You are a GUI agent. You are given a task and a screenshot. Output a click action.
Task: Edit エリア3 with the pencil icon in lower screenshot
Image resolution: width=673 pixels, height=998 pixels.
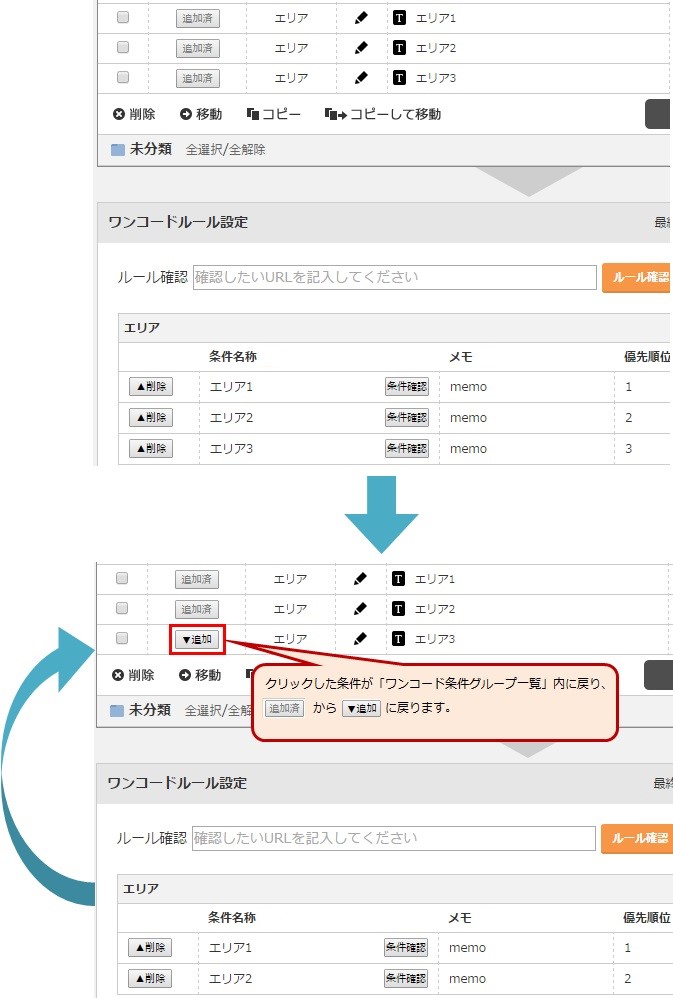click(x=360, y=638)
